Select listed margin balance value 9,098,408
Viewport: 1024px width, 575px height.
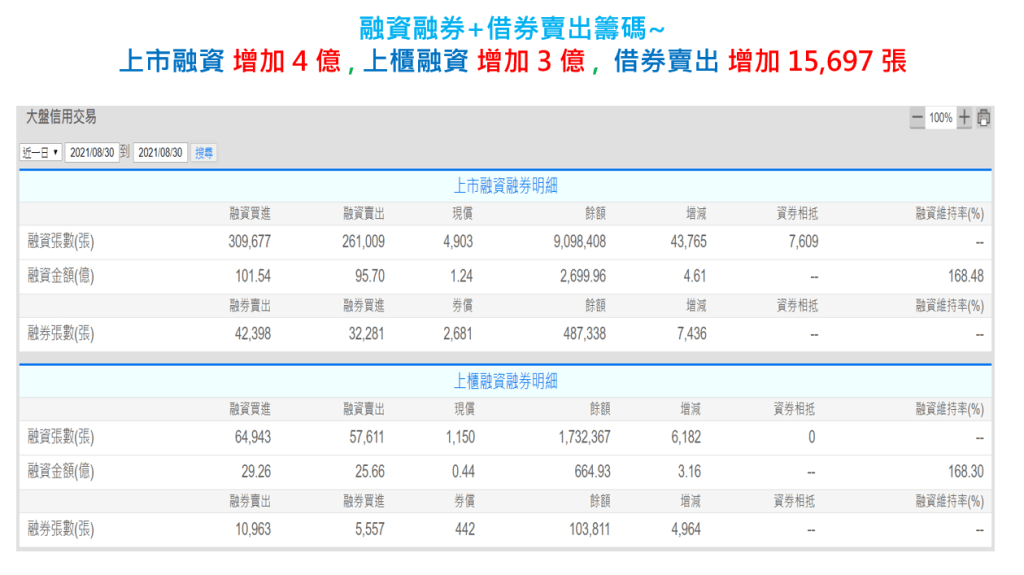coord(571,242)
